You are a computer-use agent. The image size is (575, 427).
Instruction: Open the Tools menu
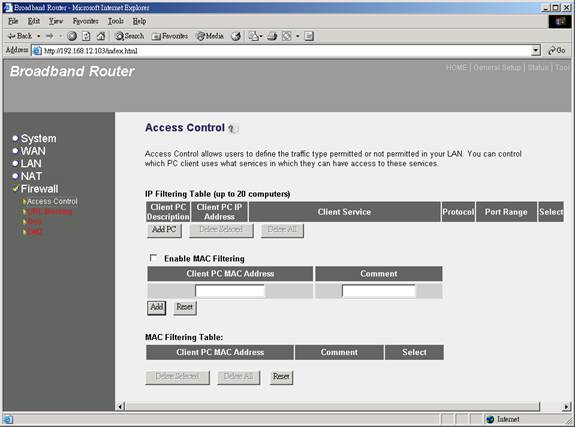click(x=116, y=21)
